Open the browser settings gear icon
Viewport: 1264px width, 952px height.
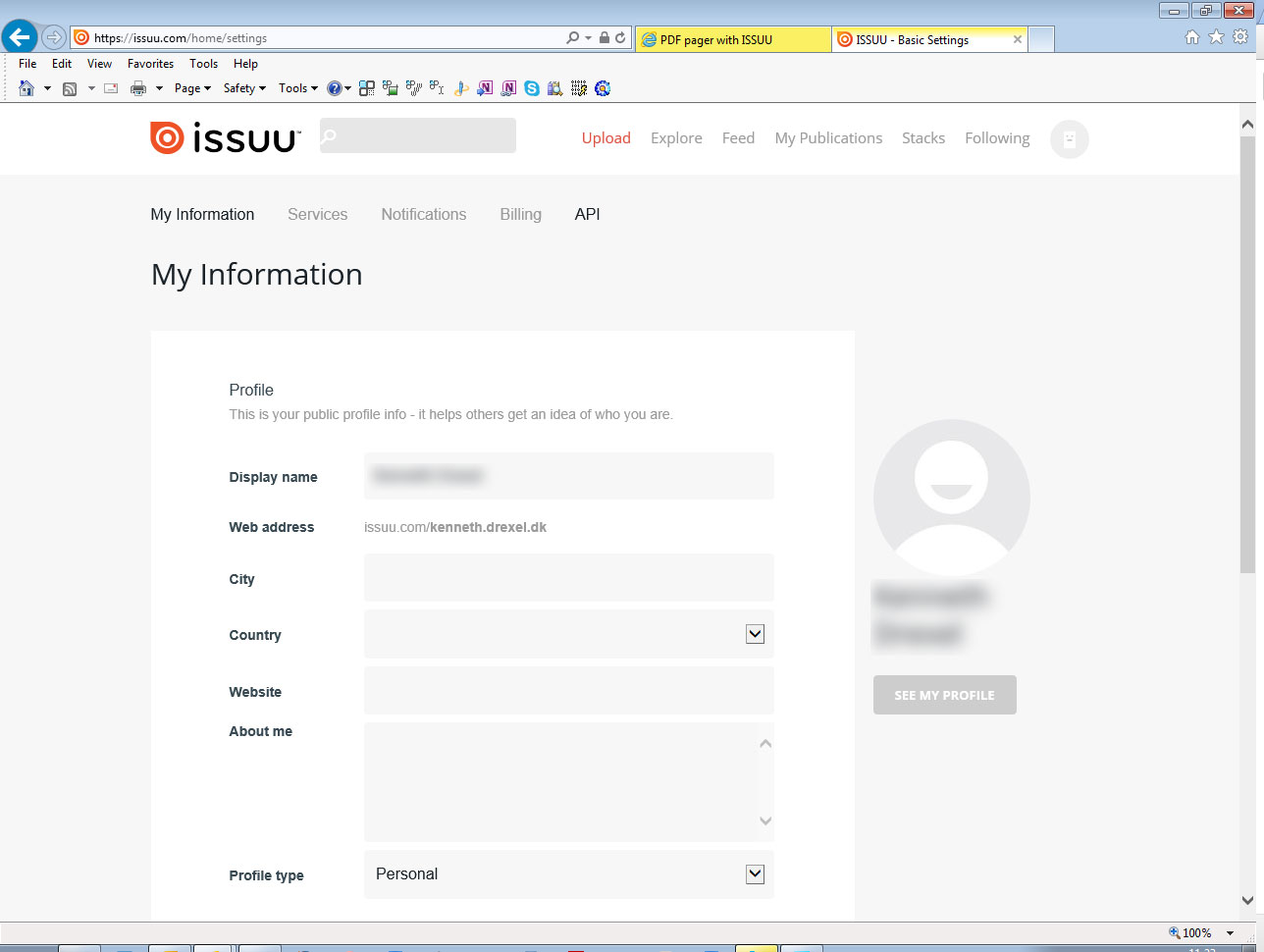pos(1239,37)
